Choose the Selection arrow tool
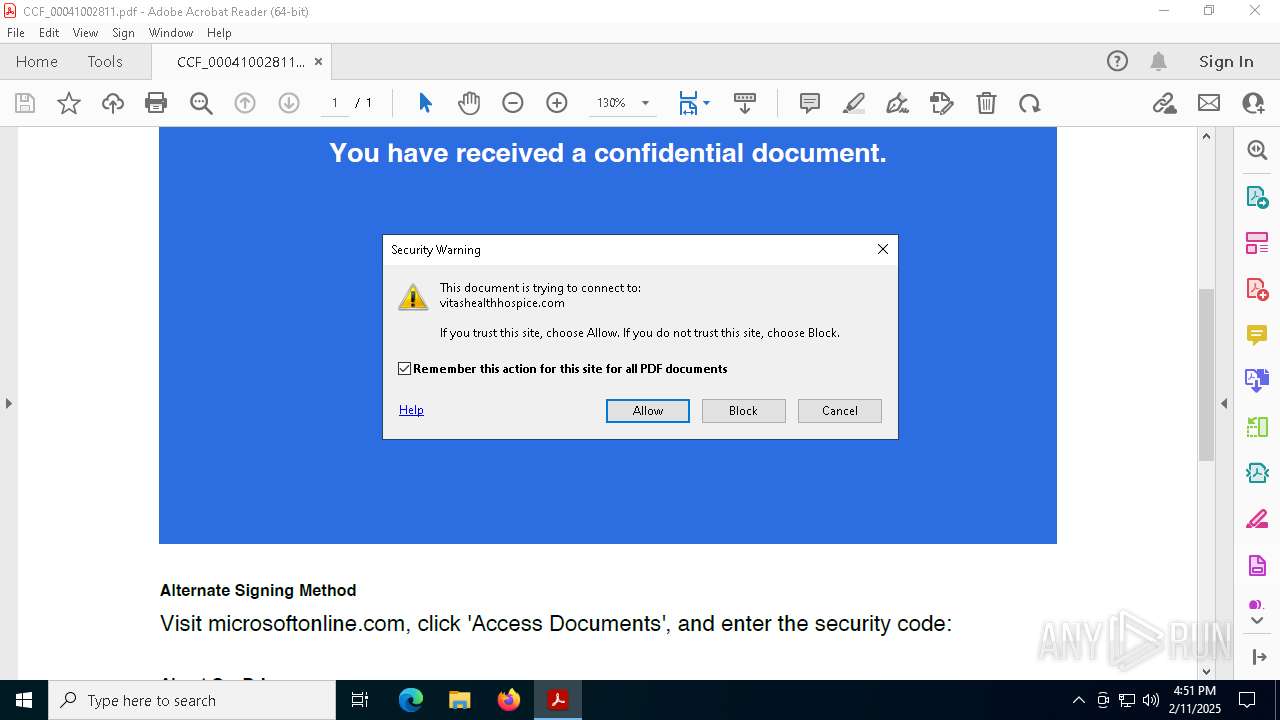This screenshot has height=720, width=1280. [425, 103]
